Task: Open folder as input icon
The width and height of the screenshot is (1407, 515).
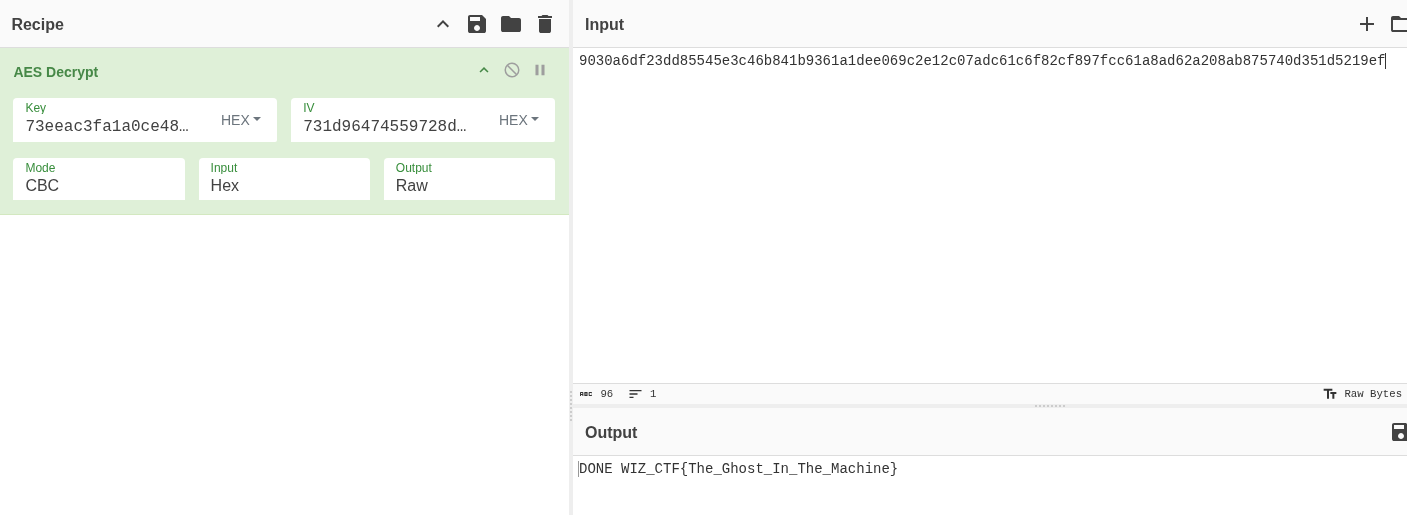Action: coord(1398,24)
